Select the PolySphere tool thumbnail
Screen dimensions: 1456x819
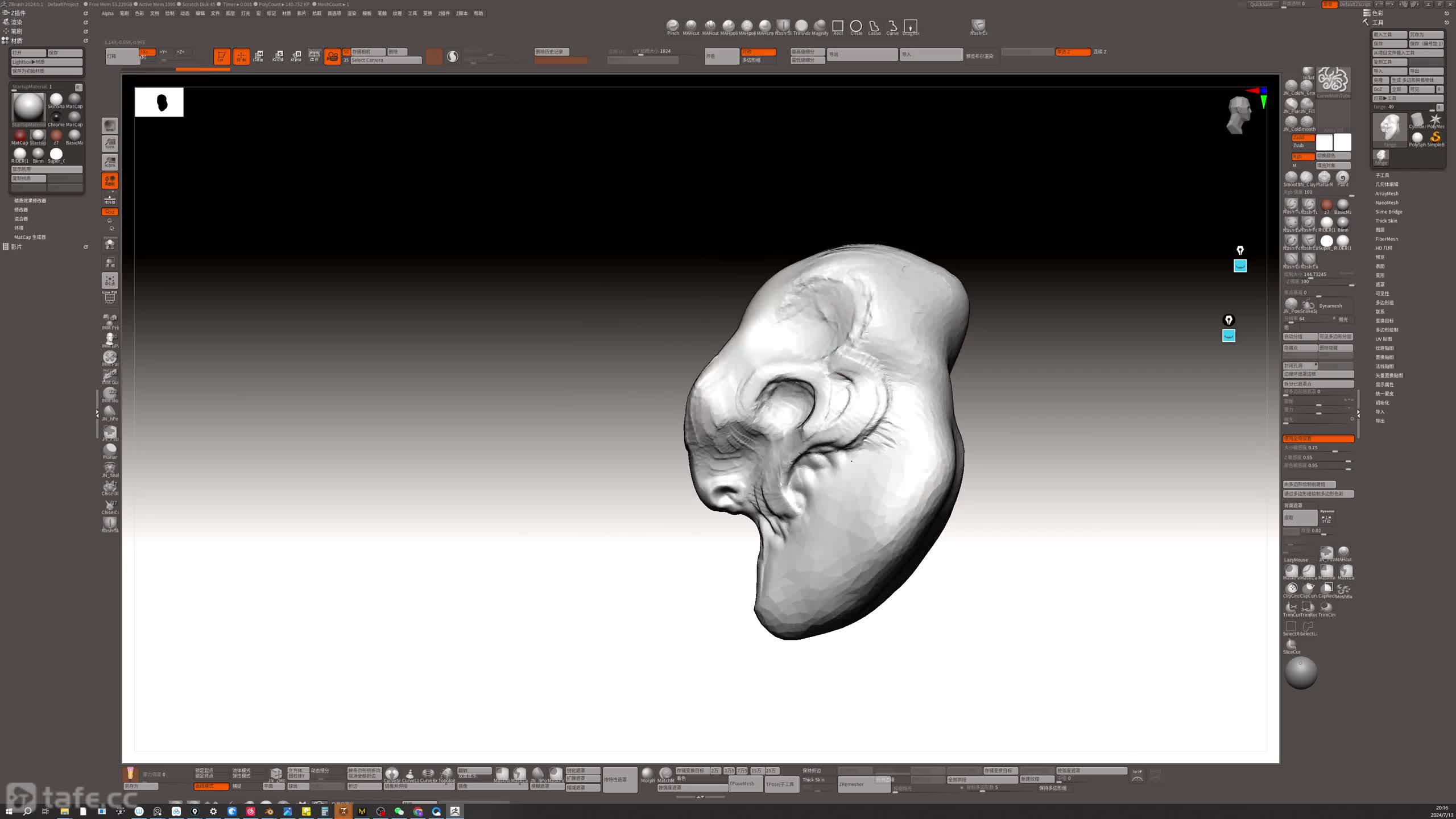(1417, 138)
